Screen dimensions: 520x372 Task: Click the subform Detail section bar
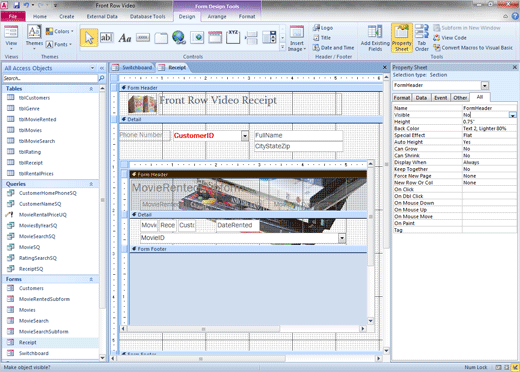pyautogui.click(x=248, y=215)
